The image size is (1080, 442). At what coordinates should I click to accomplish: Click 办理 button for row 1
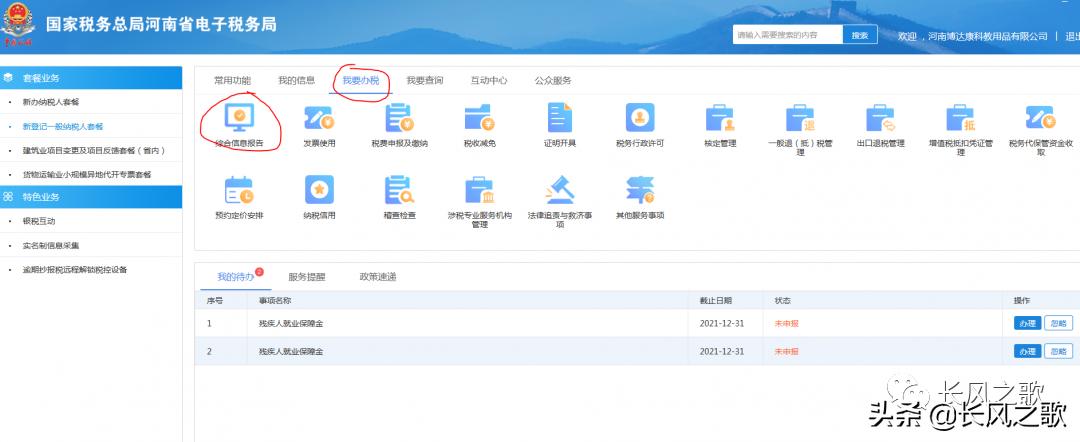pos(1027,323)
